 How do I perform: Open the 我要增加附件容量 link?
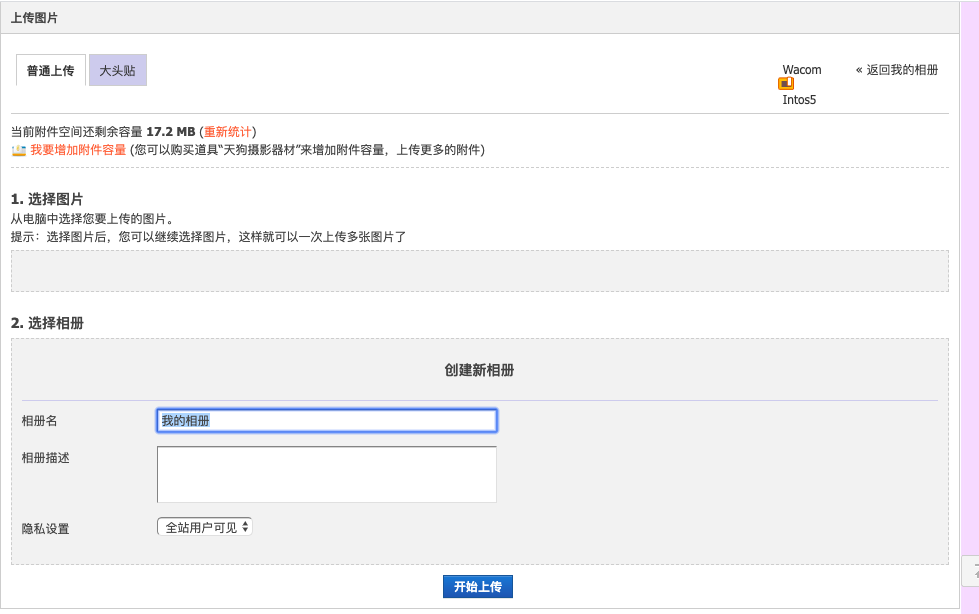[78, 150]
